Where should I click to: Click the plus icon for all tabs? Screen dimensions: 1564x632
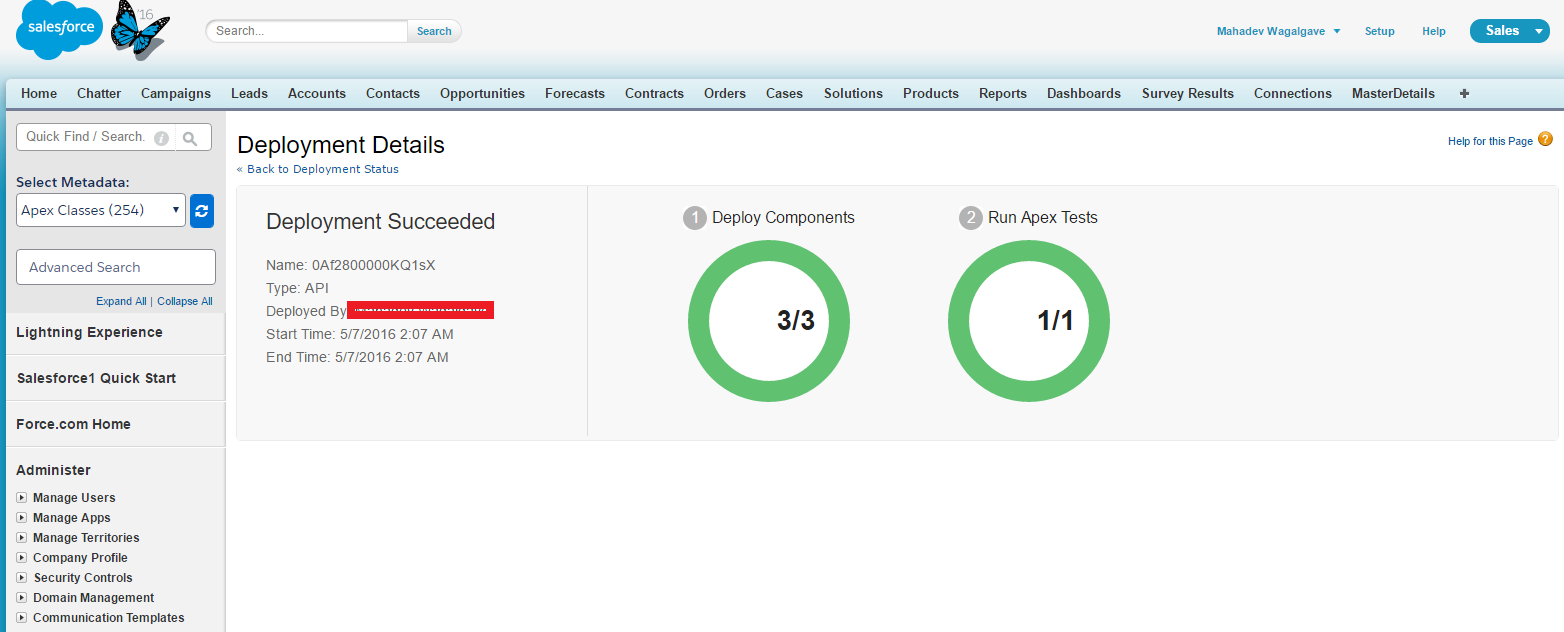click(x=1465, y=93)
